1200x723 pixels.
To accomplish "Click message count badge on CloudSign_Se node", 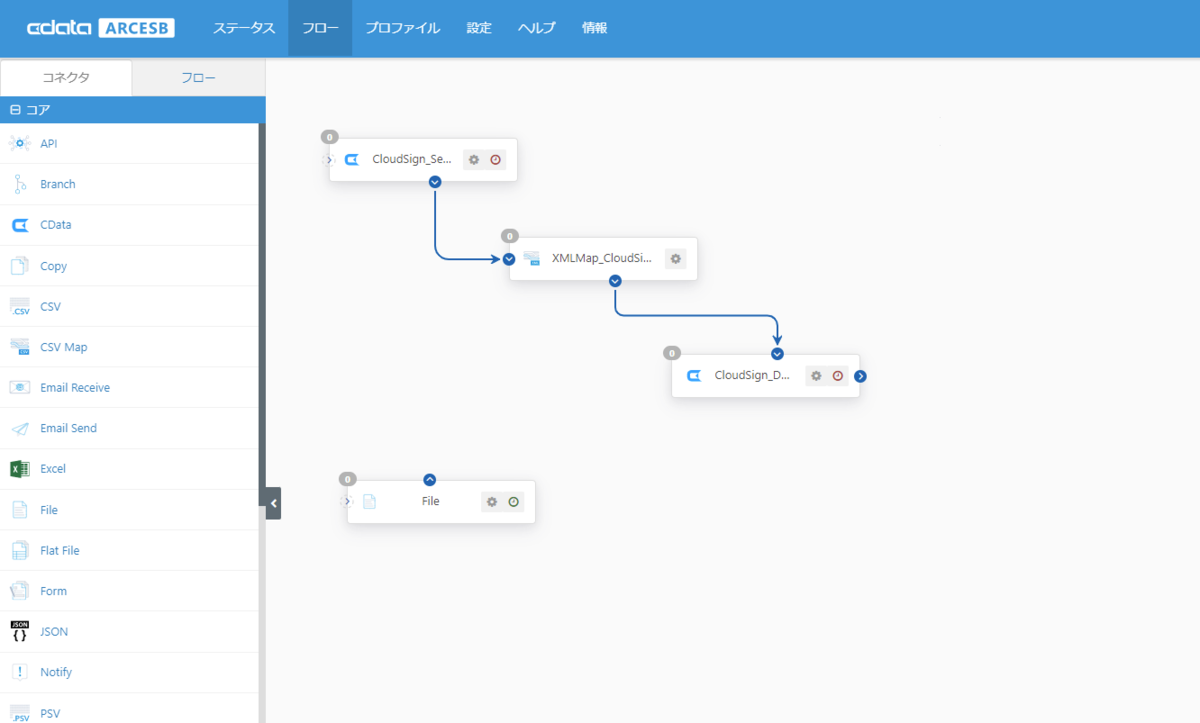I will 330,137.
